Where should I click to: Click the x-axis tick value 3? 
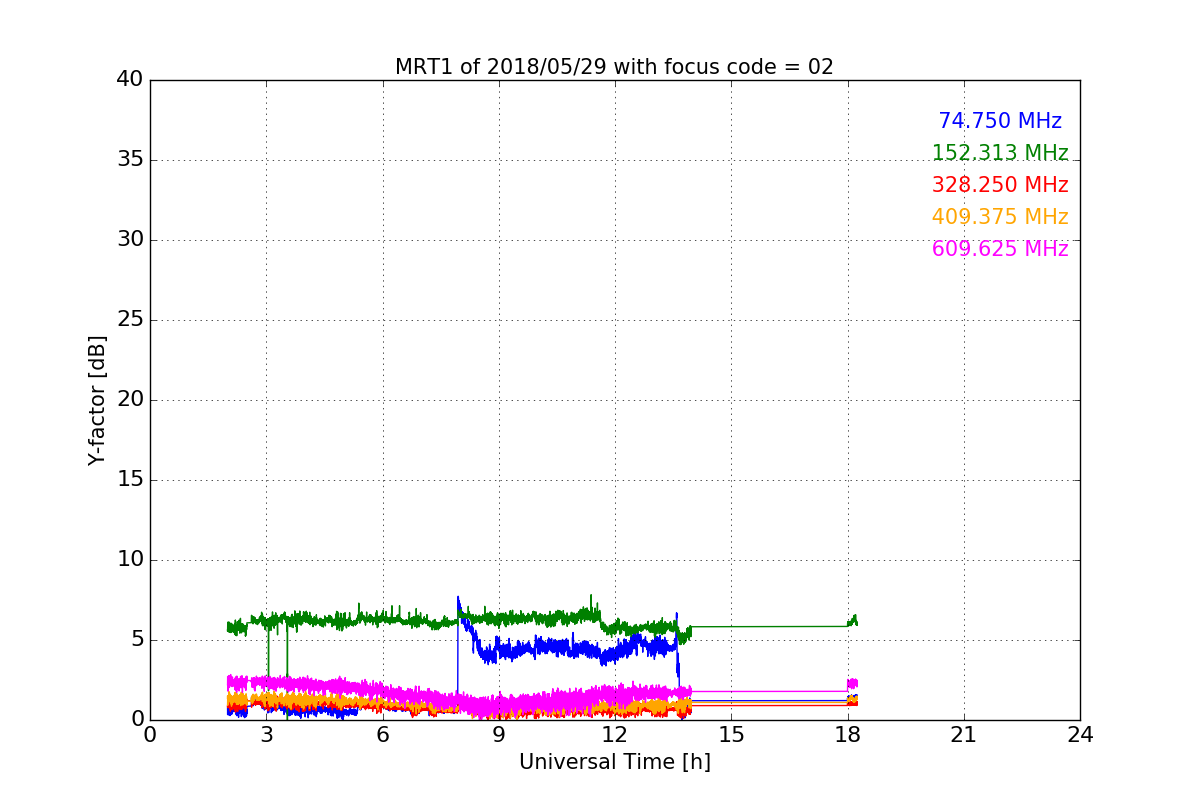point(266,735)
